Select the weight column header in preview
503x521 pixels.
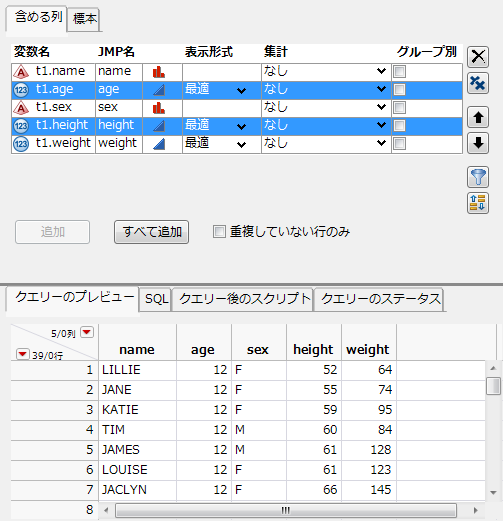pyautogui.click(x=369, y=343)
